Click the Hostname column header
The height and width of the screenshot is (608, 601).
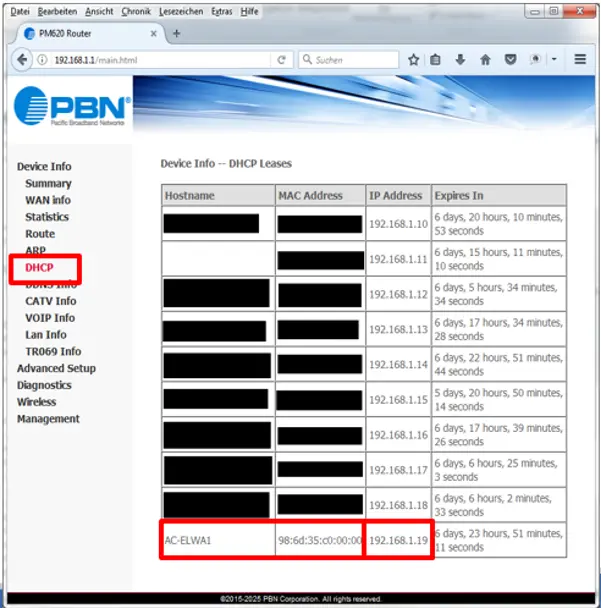point(218,195)
